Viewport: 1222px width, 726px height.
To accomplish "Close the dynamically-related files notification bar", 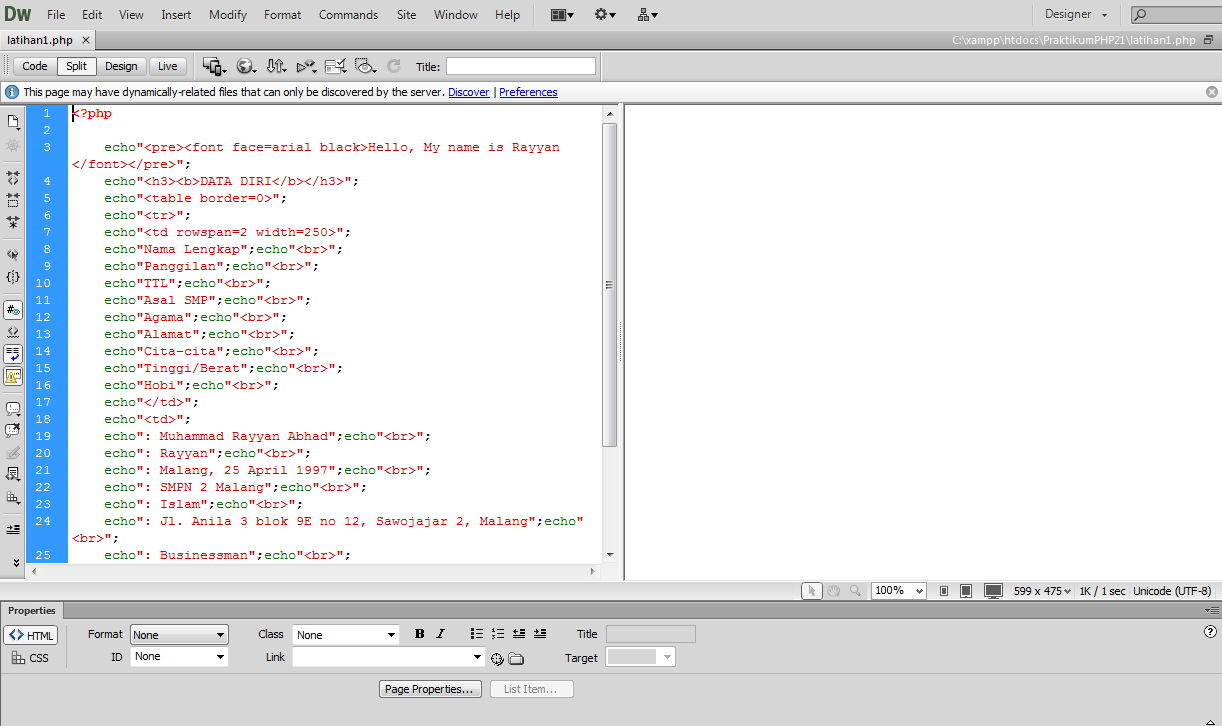I will (x=1211, y=92).
